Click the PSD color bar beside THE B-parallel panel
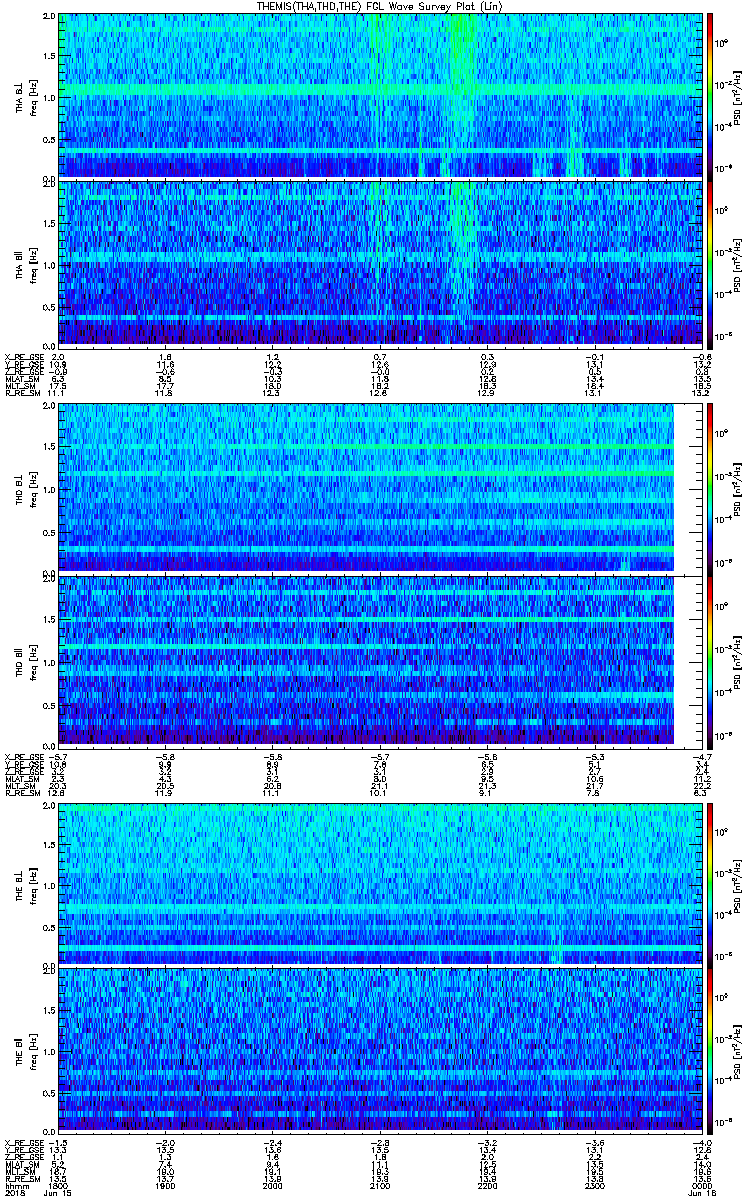This screenshot has height=1200, width=750. 711,1050
